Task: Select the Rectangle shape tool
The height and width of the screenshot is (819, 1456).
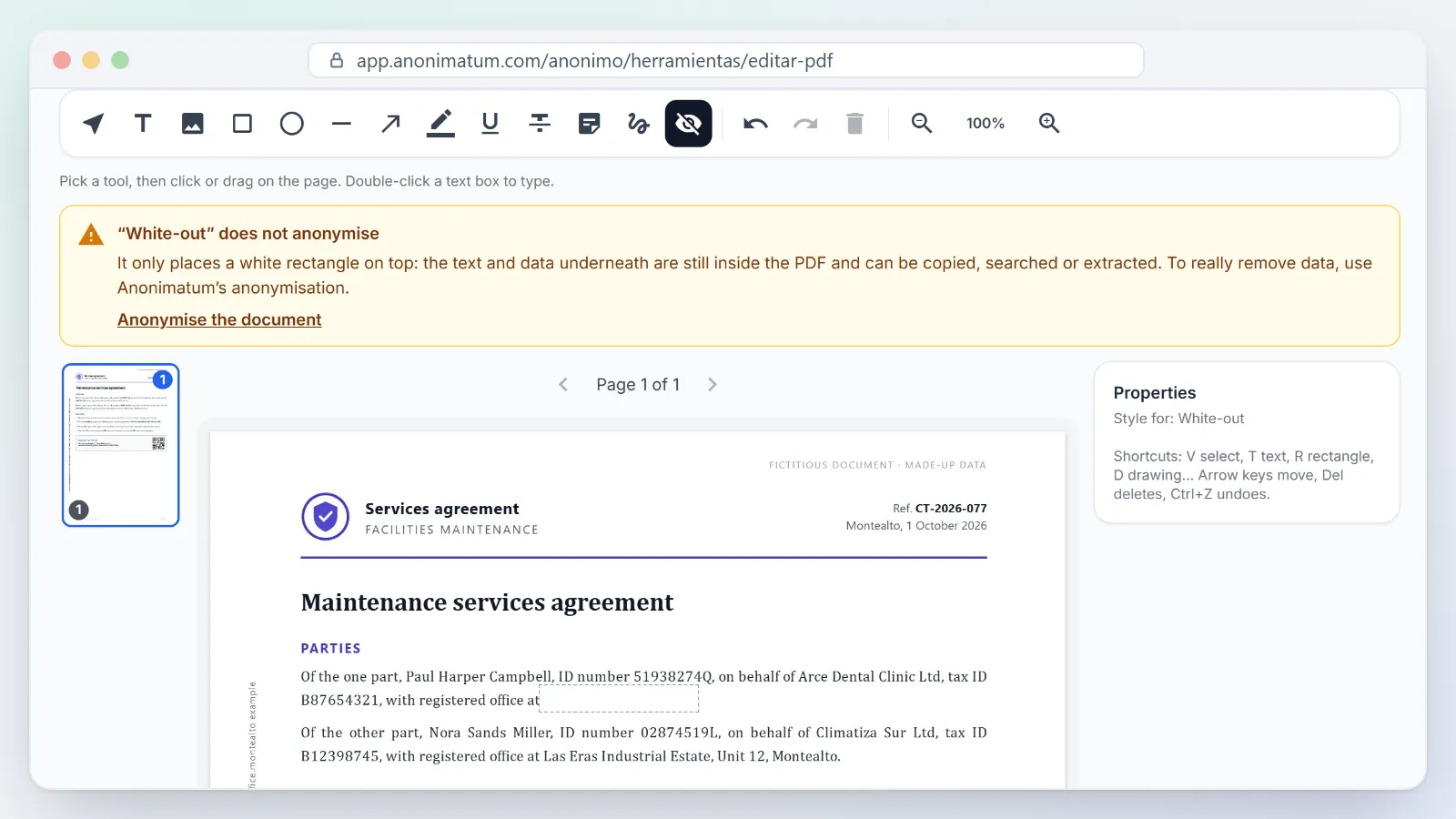Action: click(242, 124)
